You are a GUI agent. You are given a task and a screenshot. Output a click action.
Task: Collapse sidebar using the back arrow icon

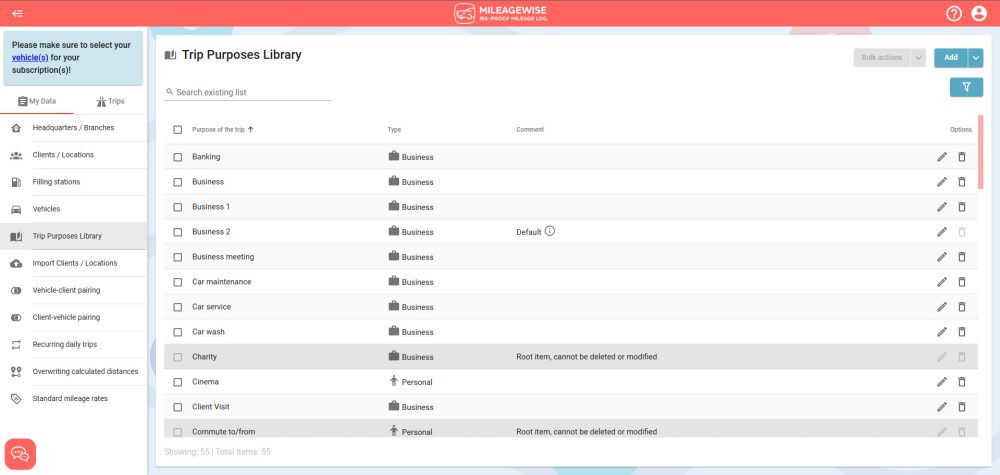(x=17, y=13)
